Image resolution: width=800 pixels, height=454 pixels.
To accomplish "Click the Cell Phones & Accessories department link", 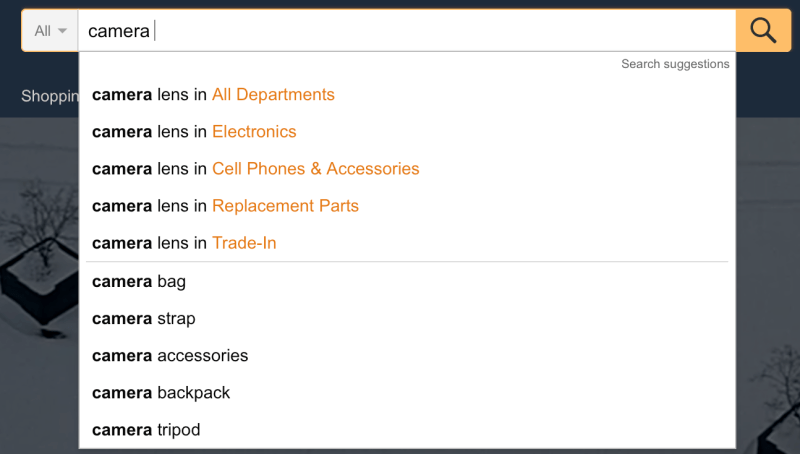I will (315, 169).
